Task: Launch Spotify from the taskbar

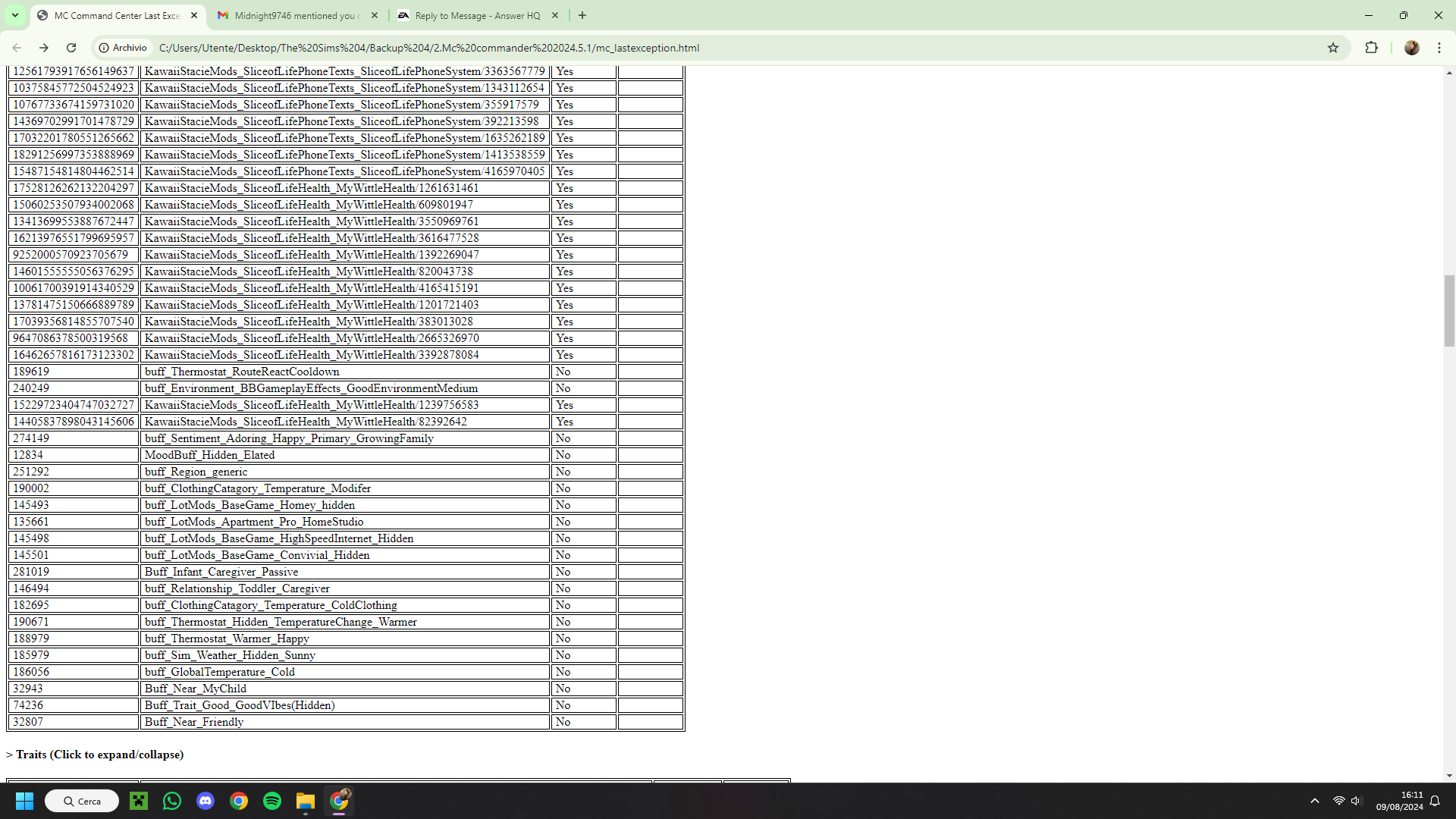Action: [272, 801]
